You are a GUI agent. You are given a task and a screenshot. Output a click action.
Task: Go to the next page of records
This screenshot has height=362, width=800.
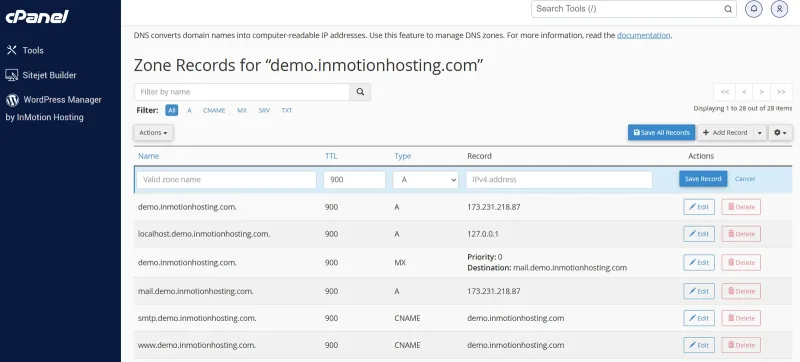pyautogui.click(x=762, y=92)
